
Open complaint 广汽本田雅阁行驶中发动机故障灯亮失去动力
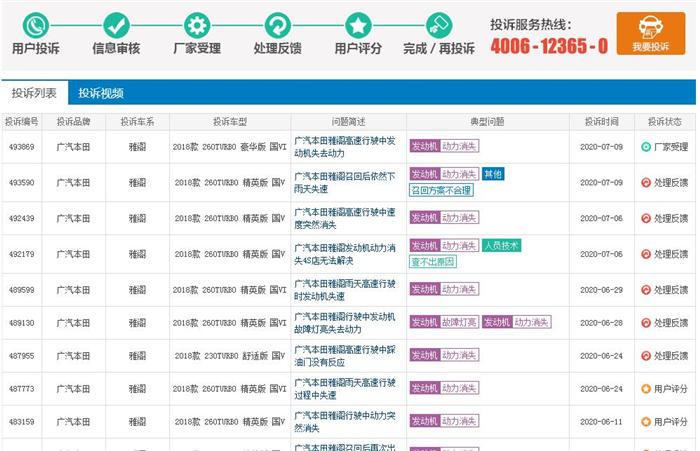(345, 323)
